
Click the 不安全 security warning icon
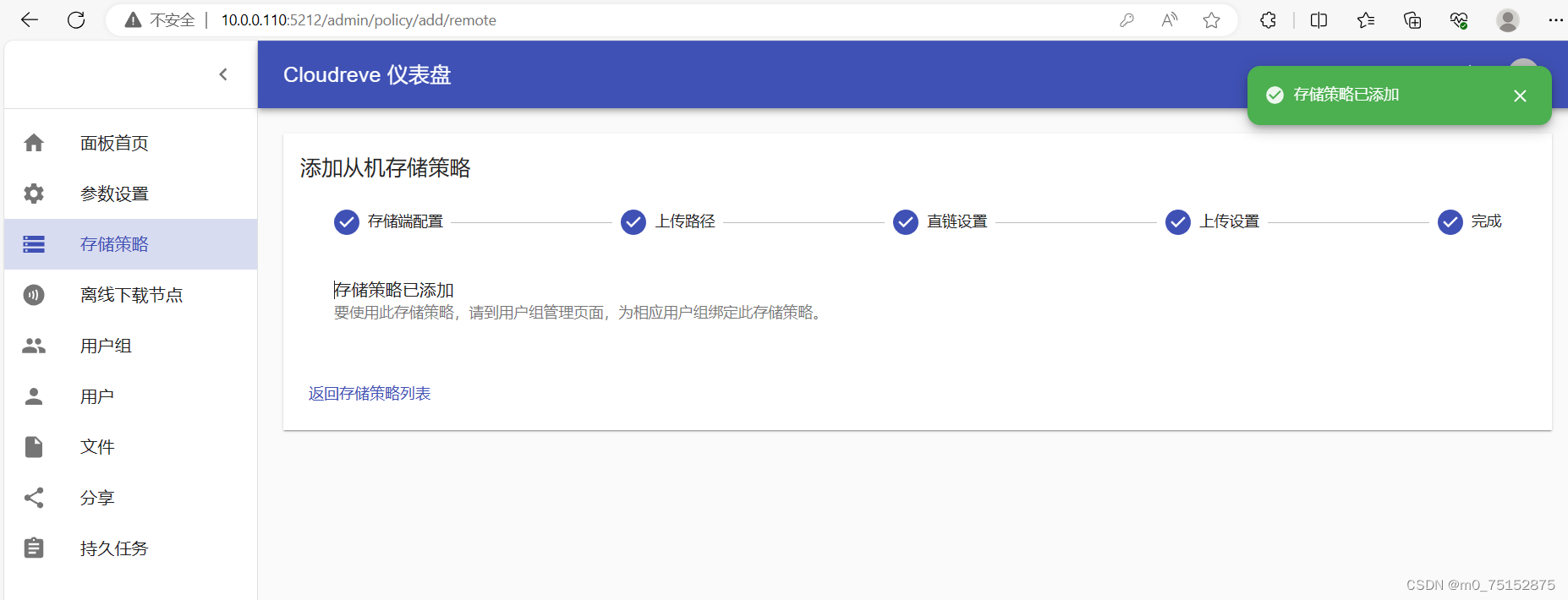pos(133,20)
